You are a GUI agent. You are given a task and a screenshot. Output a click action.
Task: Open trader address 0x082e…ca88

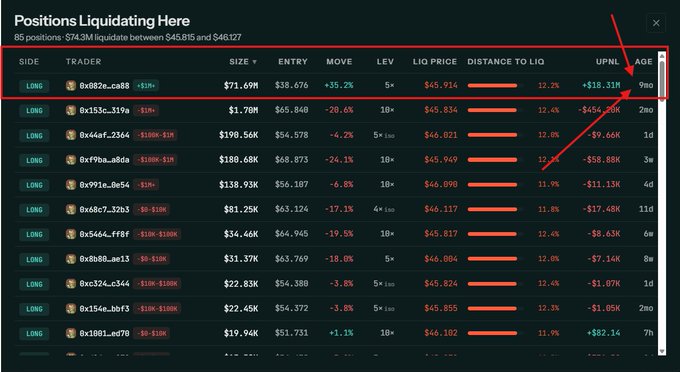[105, 86]
